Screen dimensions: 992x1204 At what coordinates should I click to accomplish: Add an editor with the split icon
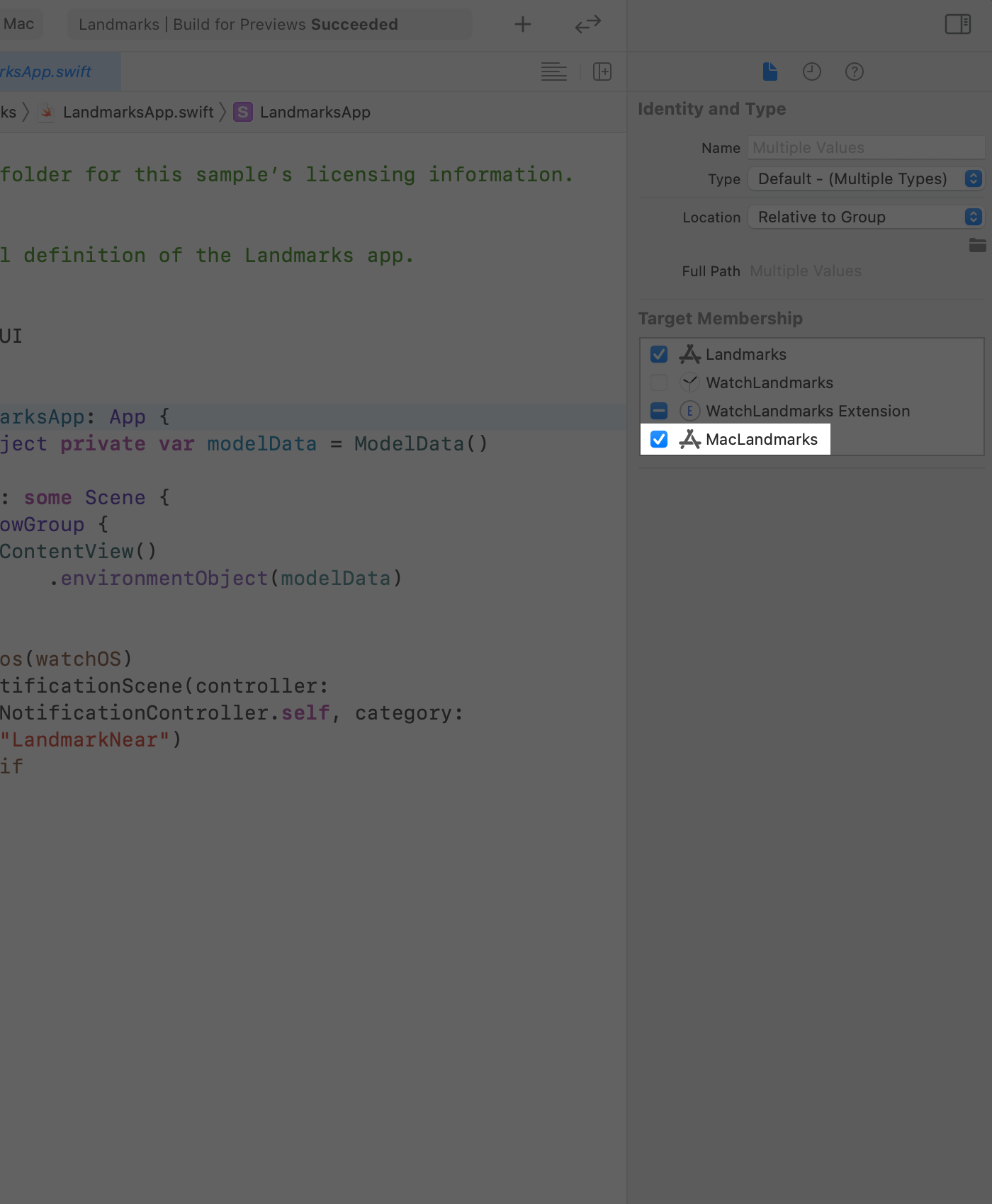tap(602, 72)
